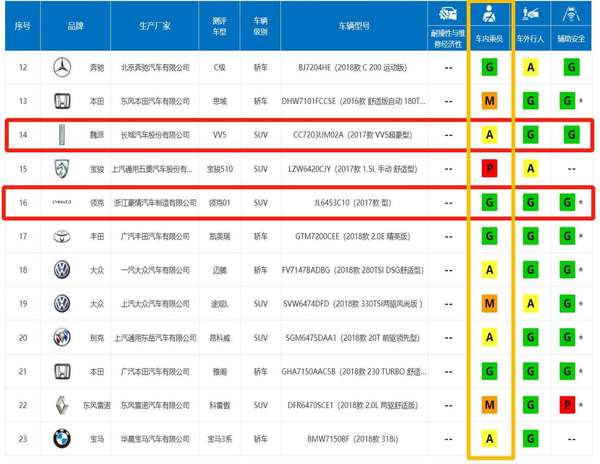Click the orange M occupant badge for 科雷傲
Screen dimensions: 600x464
(x=489, y=405)
